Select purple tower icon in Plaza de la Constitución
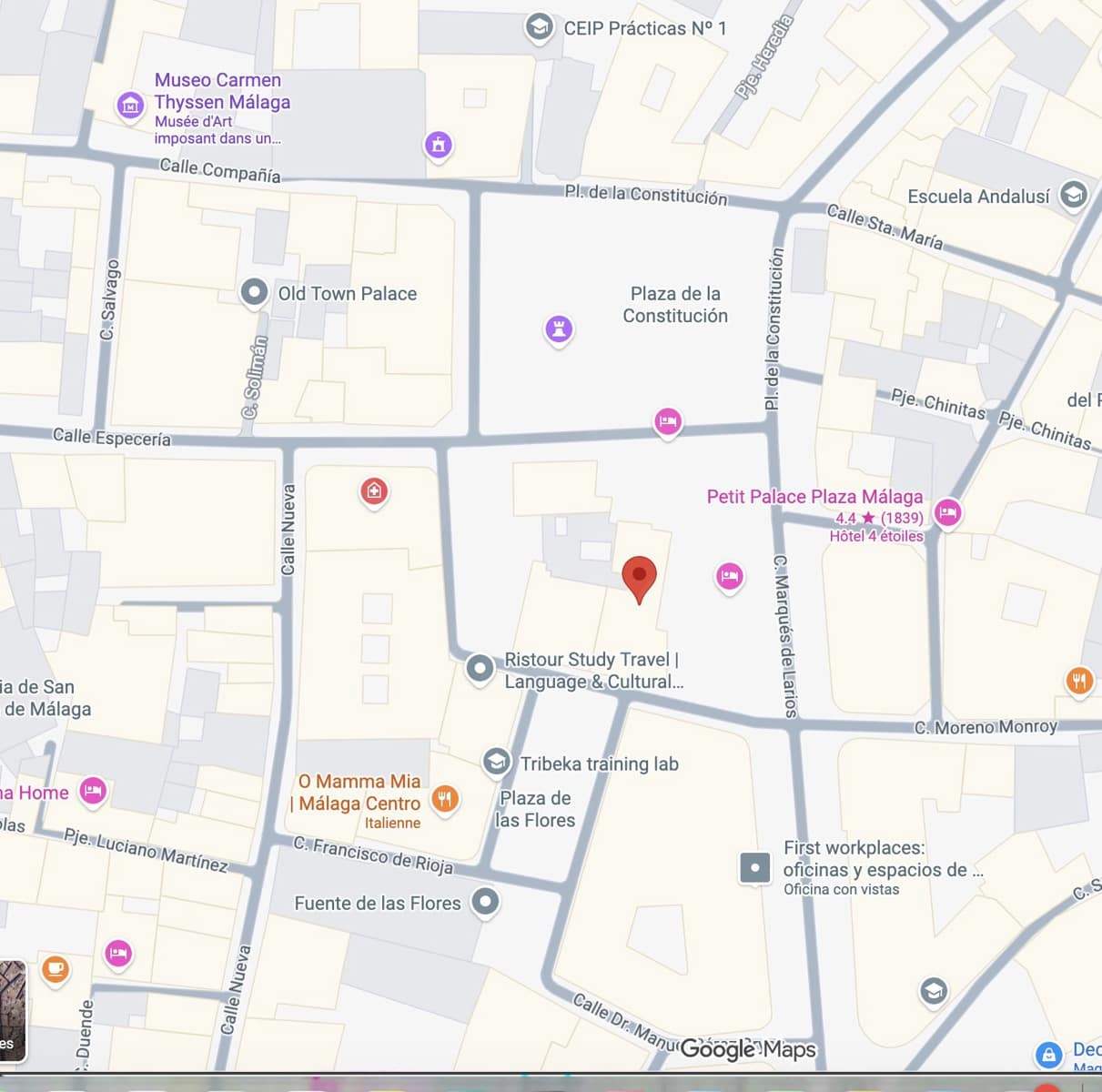This screenshot has height=1092, width=1102. pos(559,329)
